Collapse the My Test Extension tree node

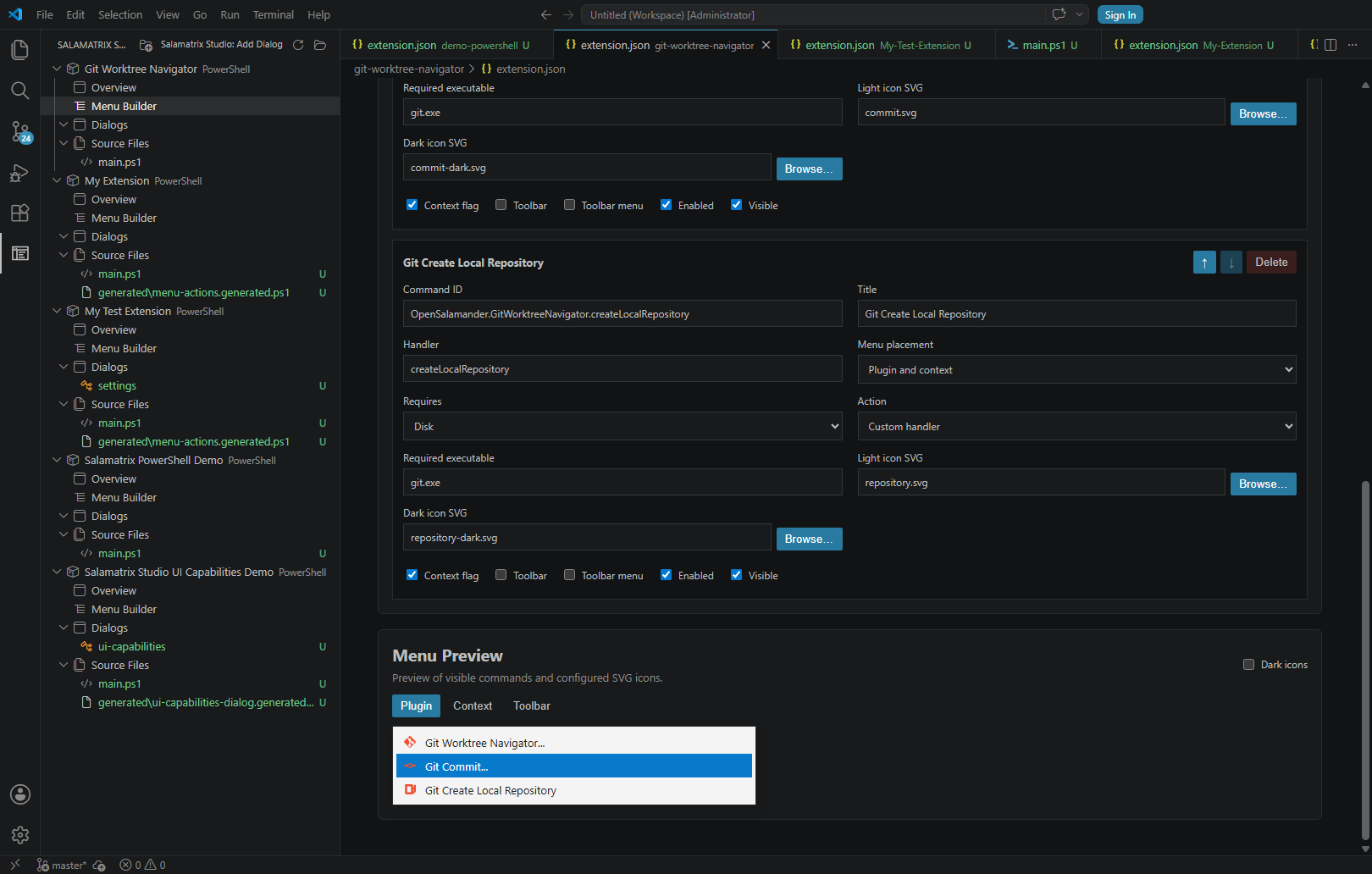(x=57, y=311)
